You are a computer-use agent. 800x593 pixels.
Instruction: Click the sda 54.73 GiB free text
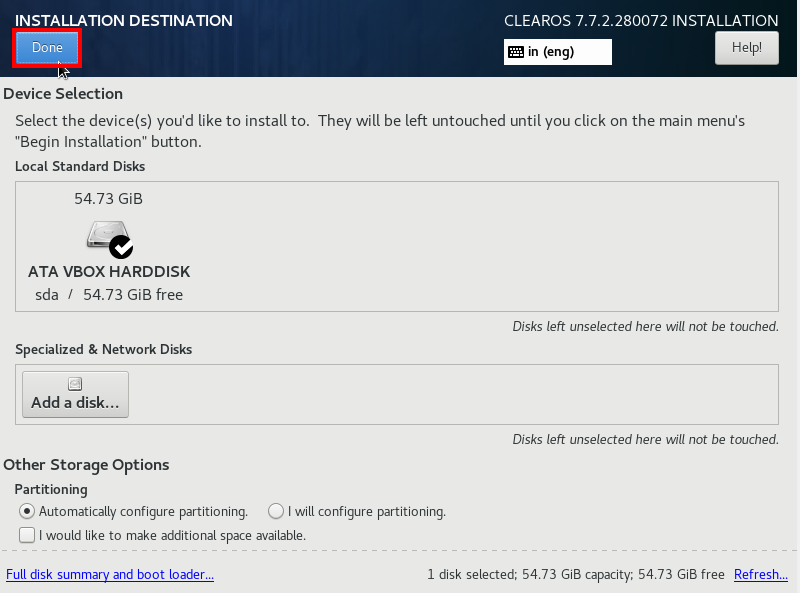tap(109, 294)
